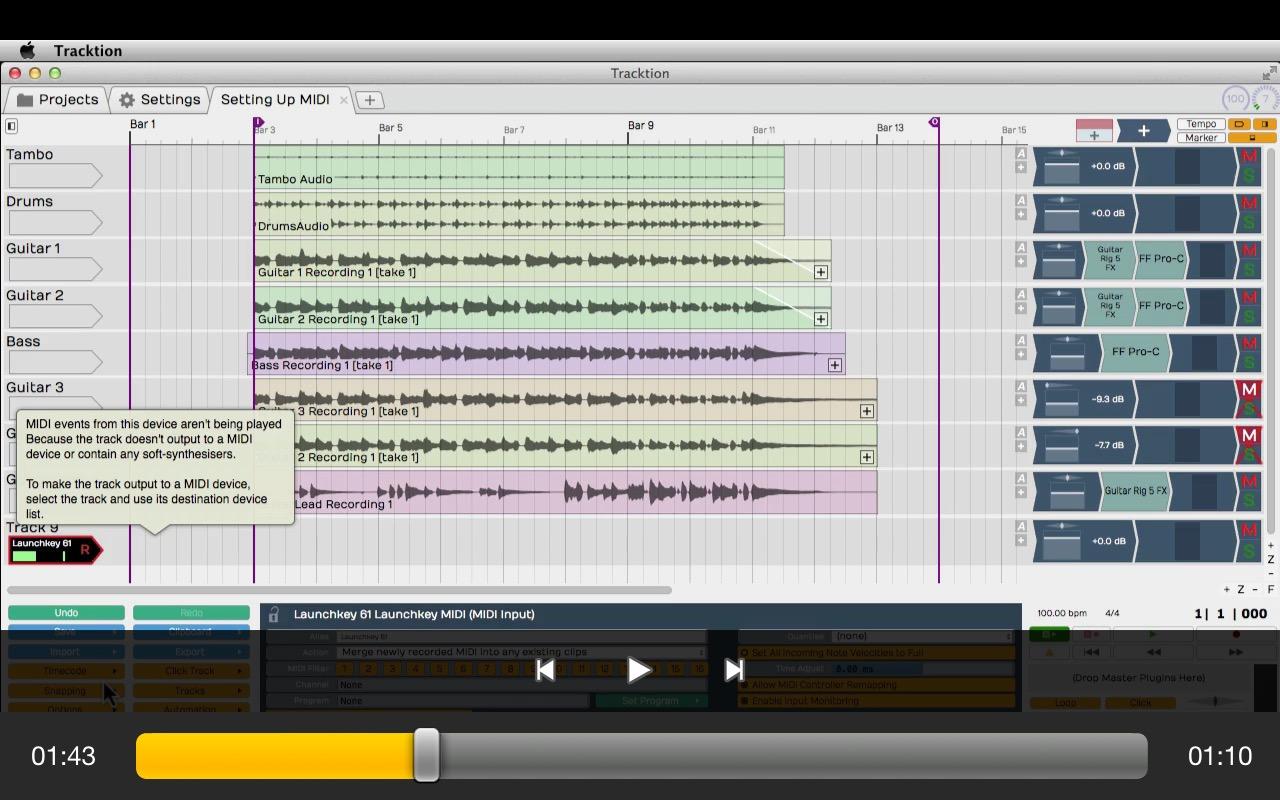Open the Timecode menu button

[65, 671]
